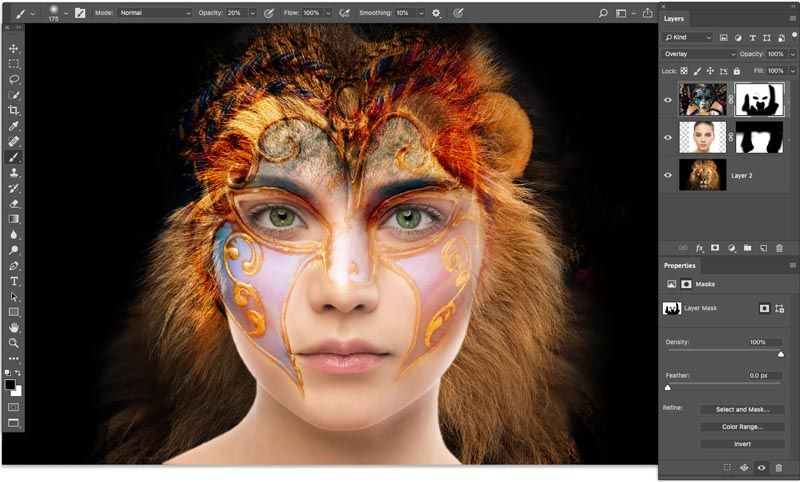Select the Crop tool
This screenshot has height=482, width=800.
(14, 110)
